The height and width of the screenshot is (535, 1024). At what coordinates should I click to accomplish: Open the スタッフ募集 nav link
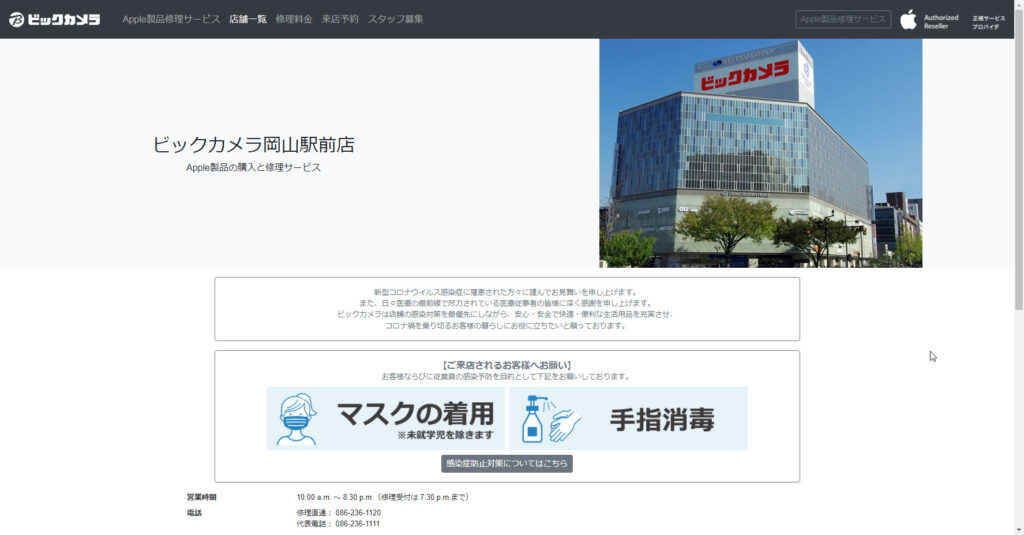coord(395,19)
